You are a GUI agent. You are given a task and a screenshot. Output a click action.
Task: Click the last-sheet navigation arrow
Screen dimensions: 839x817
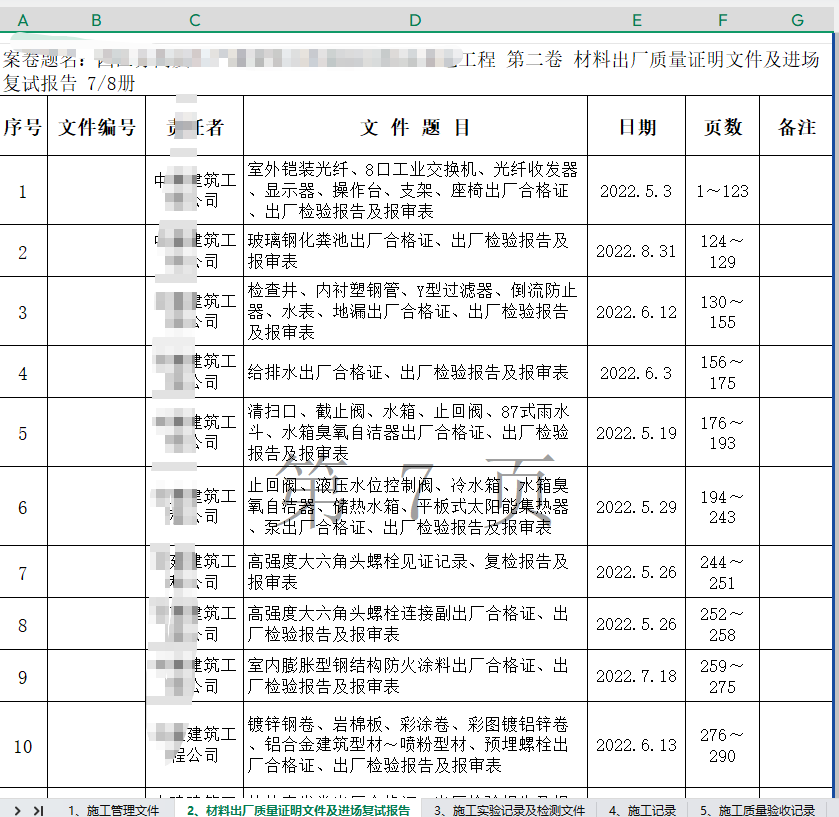[38, 809]
